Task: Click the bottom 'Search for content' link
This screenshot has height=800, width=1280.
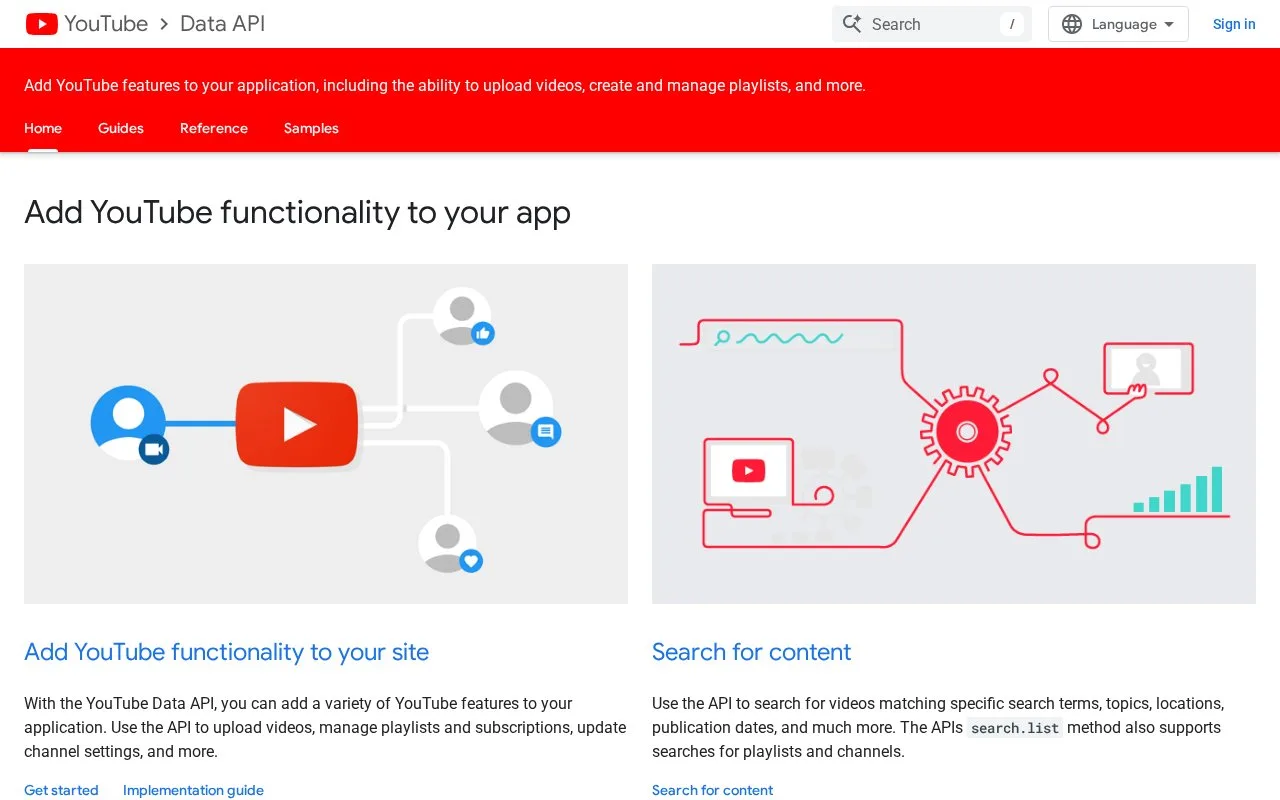Action: 712,790
